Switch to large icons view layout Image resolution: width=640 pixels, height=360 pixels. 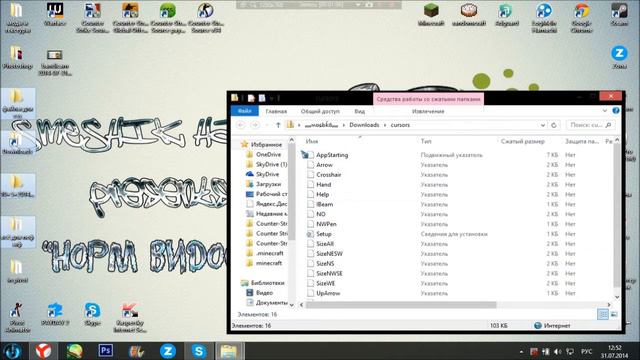coord(613,314)
